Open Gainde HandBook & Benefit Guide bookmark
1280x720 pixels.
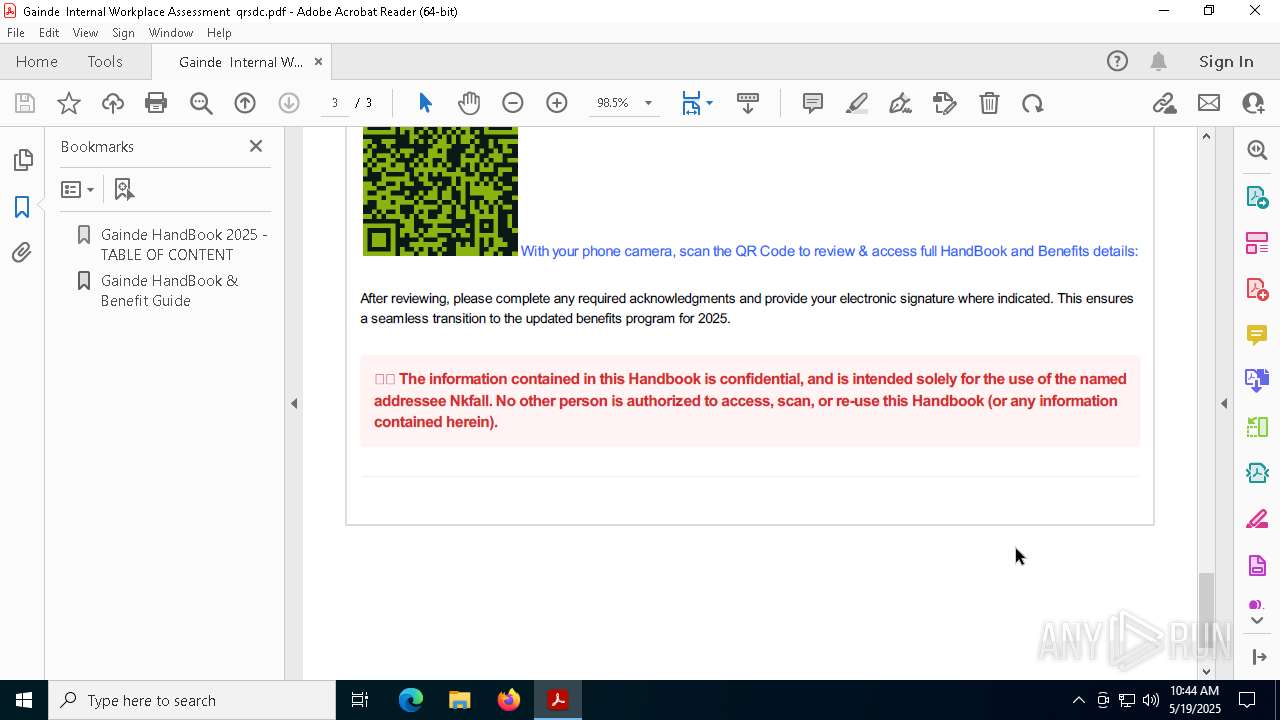tap(170, 290)
